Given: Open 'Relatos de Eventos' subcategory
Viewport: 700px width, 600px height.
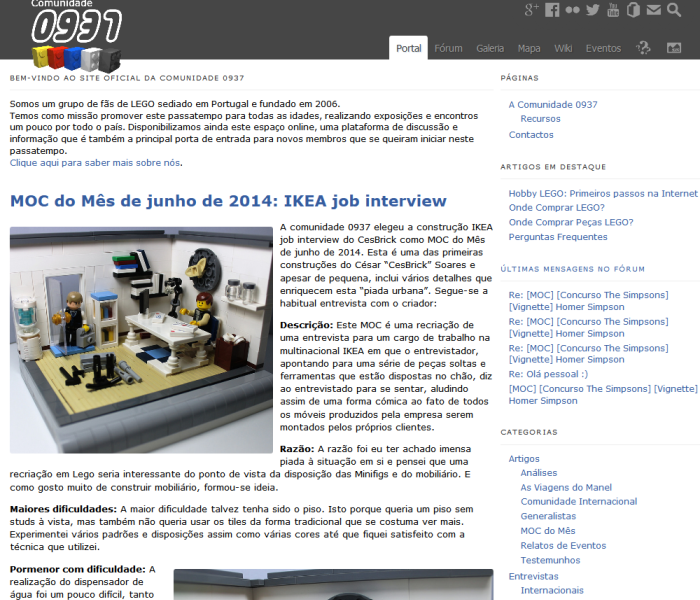Looking at the screenshot, I should [563, 546].
